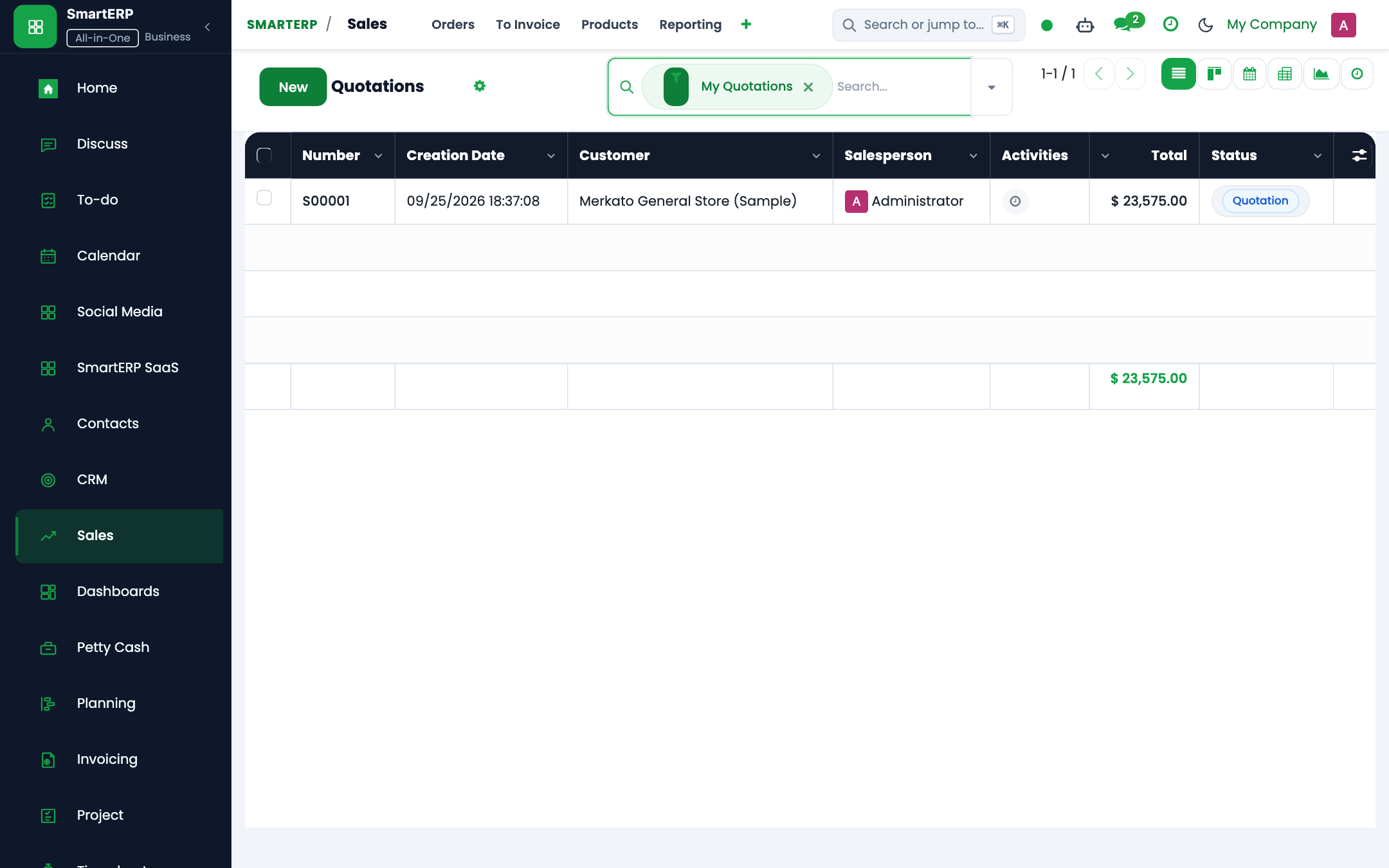The image size is (1389, 868).
Task: Collapse the sidebar with the arrow
Action: pyautogui.click(x=207, y=27)
